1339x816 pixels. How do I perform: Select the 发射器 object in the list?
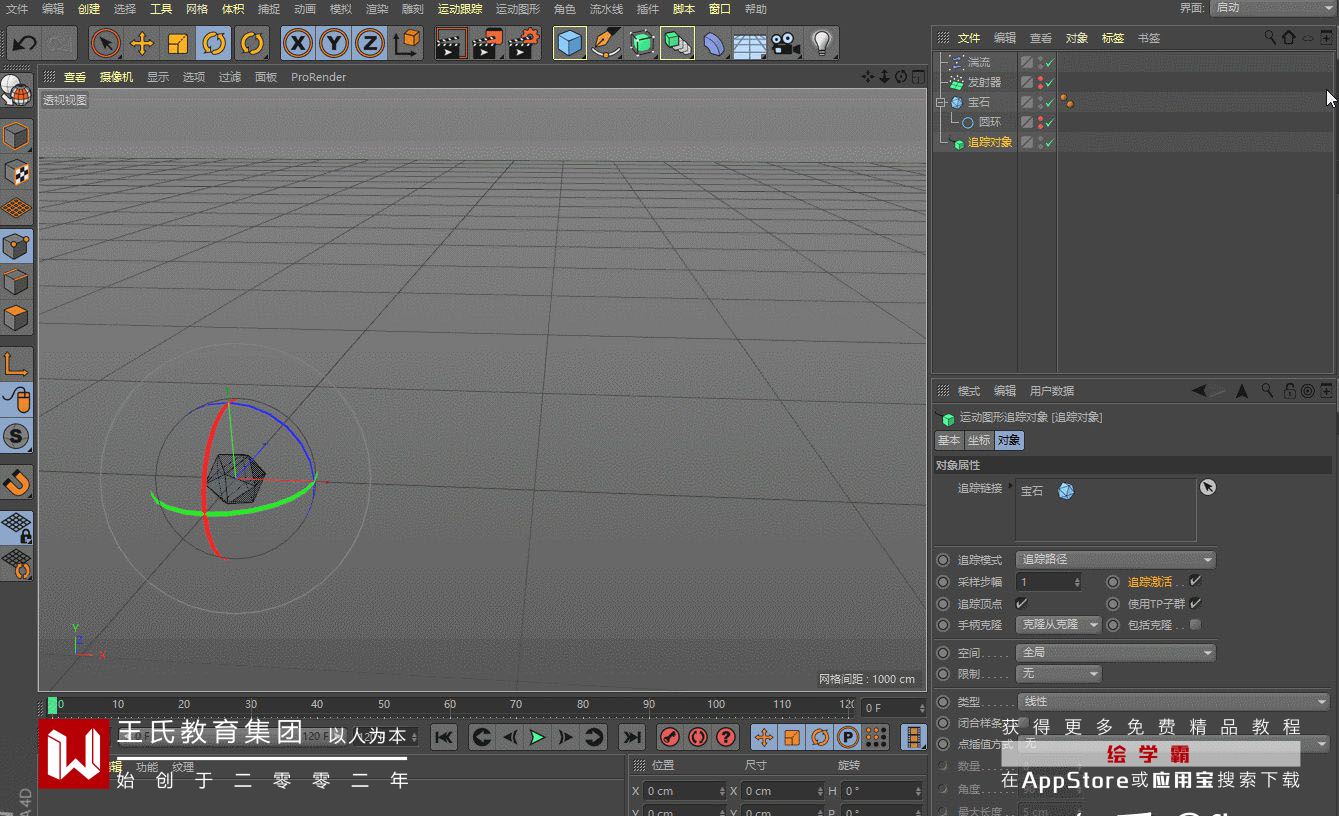[983, 82]
